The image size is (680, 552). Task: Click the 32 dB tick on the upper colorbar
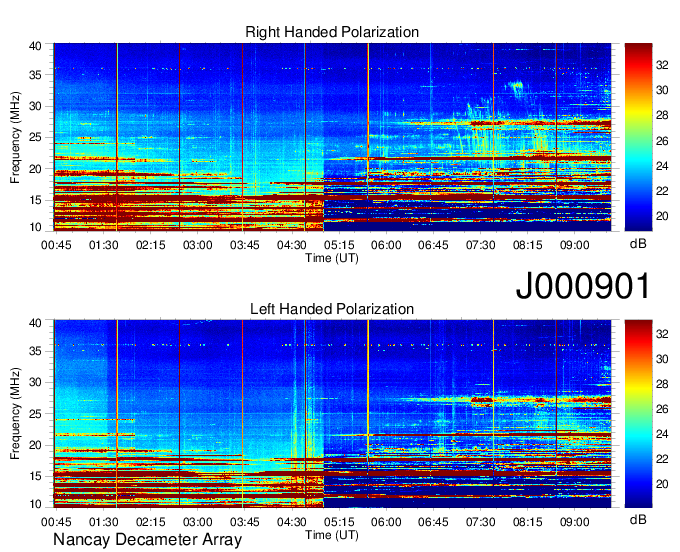662,65
